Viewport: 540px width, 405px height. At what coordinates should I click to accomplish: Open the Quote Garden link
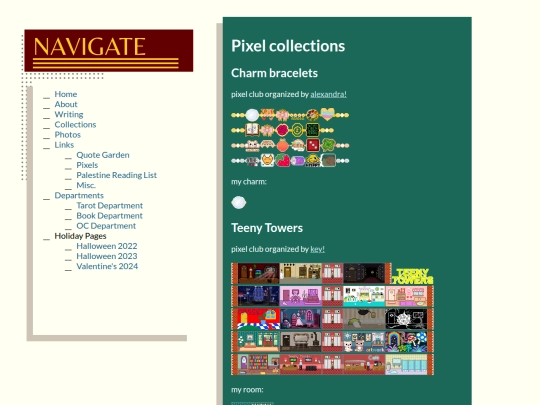coord(103,155)
